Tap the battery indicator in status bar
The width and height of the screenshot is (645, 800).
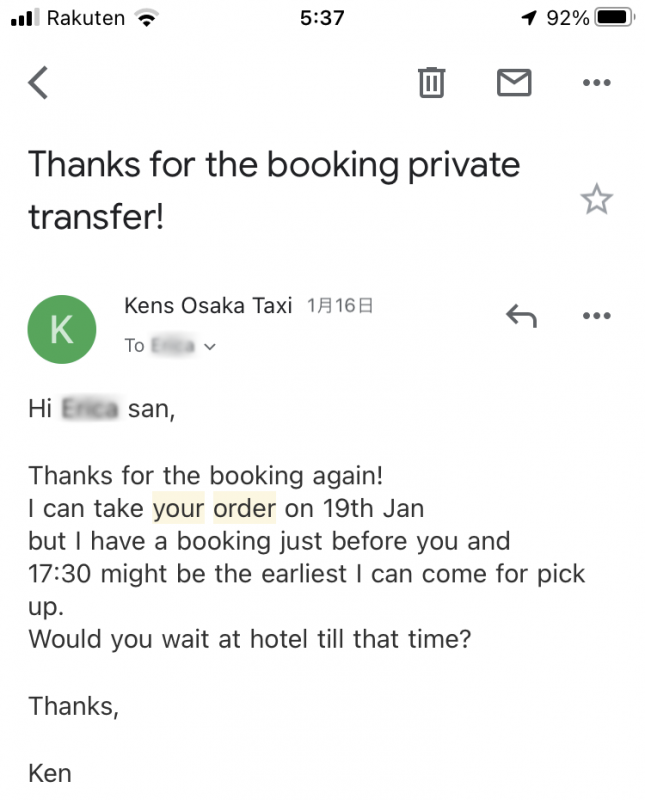pos(614,17)
